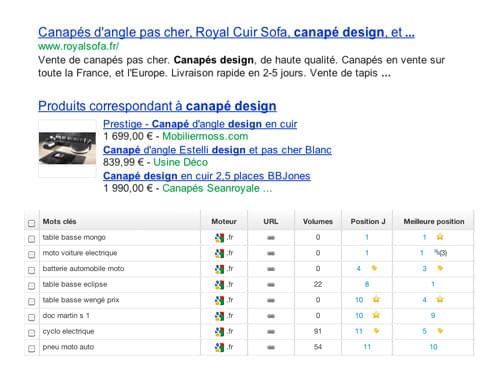
Task: Open Canapé design en cuir 2,5 places BBJones
Action: click(207, 176)
